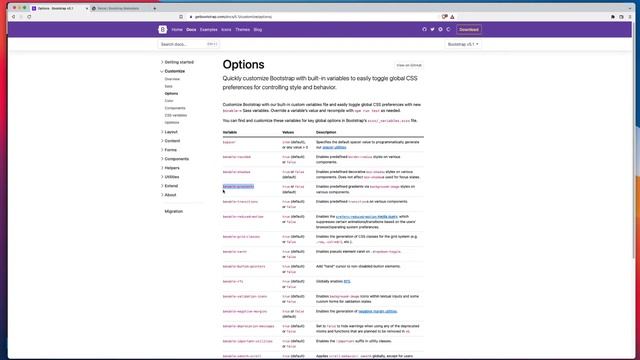Open the Docs nav item
Image resolution: width=640 pixels, height=360 pixels.
(191, 30)
